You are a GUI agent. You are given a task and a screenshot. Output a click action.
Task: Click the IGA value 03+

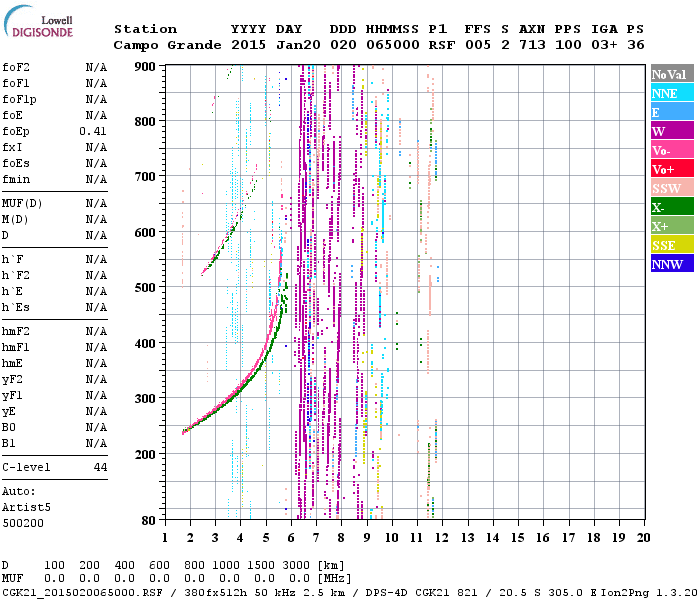click(604, 45)
